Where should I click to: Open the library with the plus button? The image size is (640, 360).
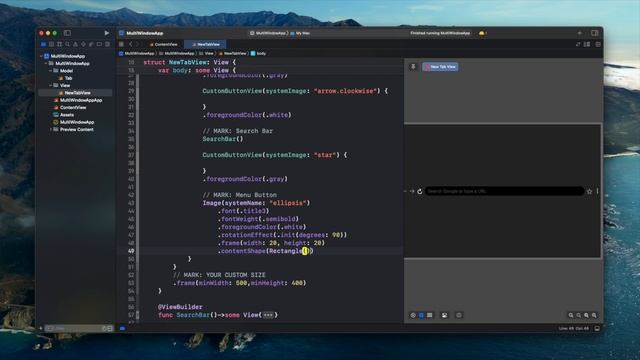(580, 33)
